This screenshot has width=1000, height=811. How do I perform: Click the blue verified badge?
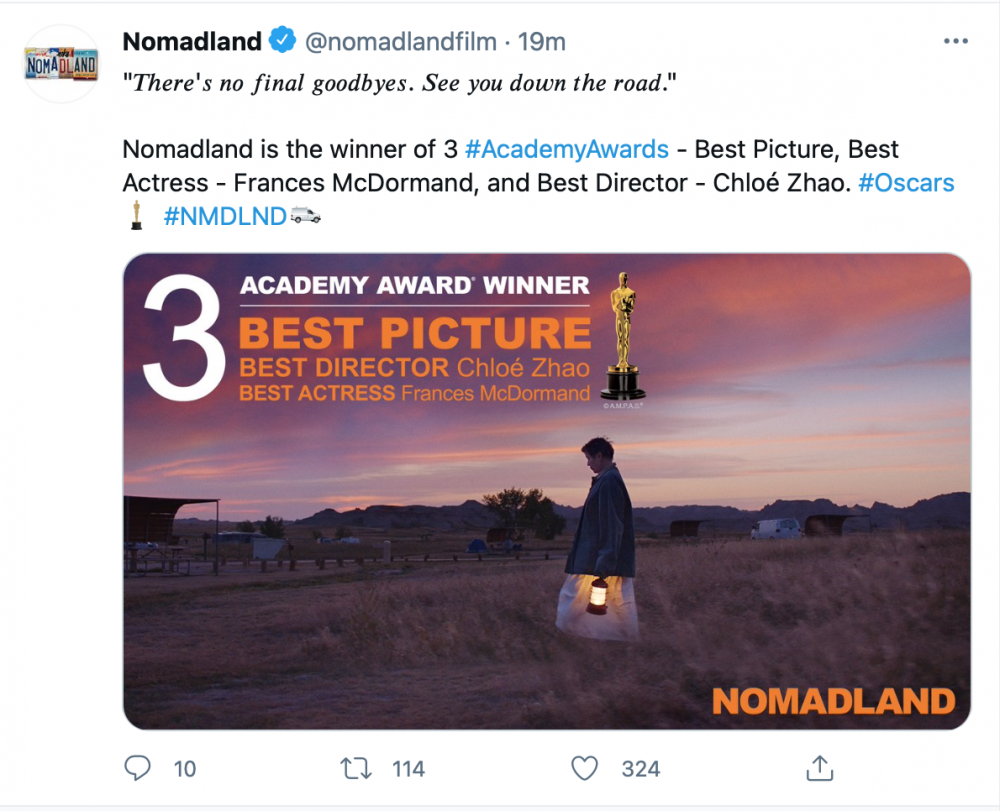coord(282,41)
